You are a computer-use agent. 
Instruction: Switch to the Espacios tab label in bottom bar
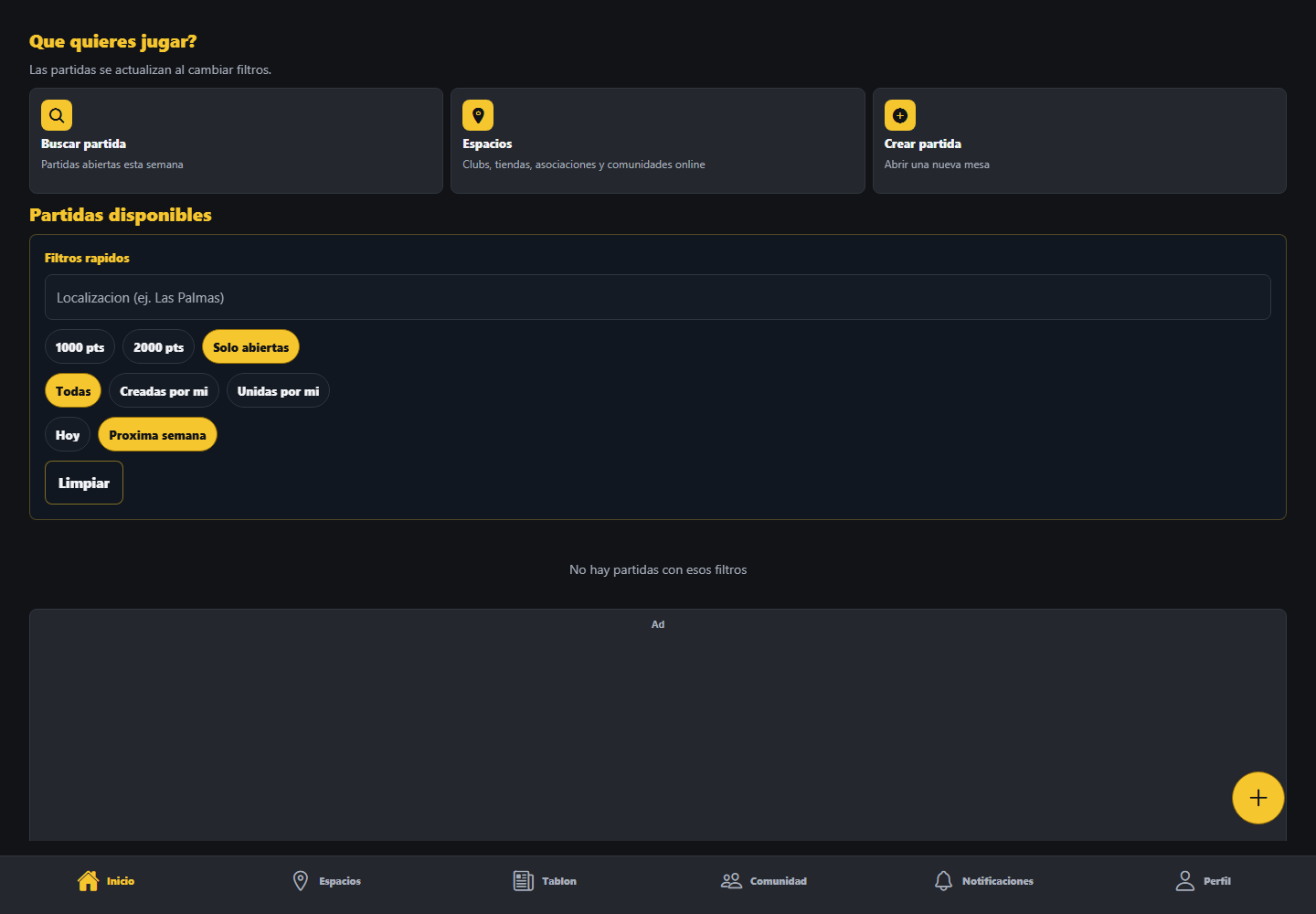pyautogui.click(x=340, y=881)
